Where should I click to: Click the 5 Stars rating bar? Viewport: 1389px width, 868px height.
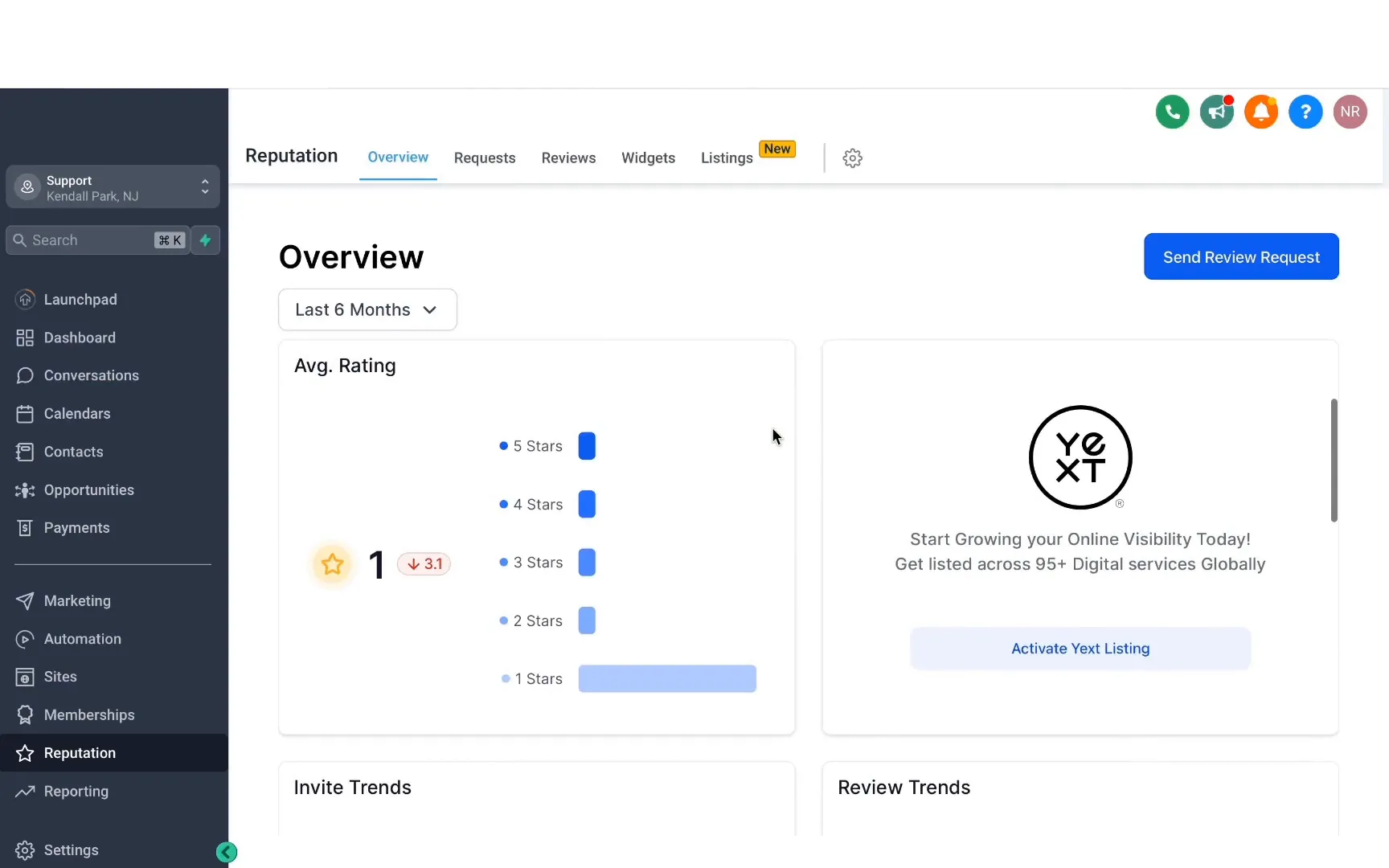(587, 446)
